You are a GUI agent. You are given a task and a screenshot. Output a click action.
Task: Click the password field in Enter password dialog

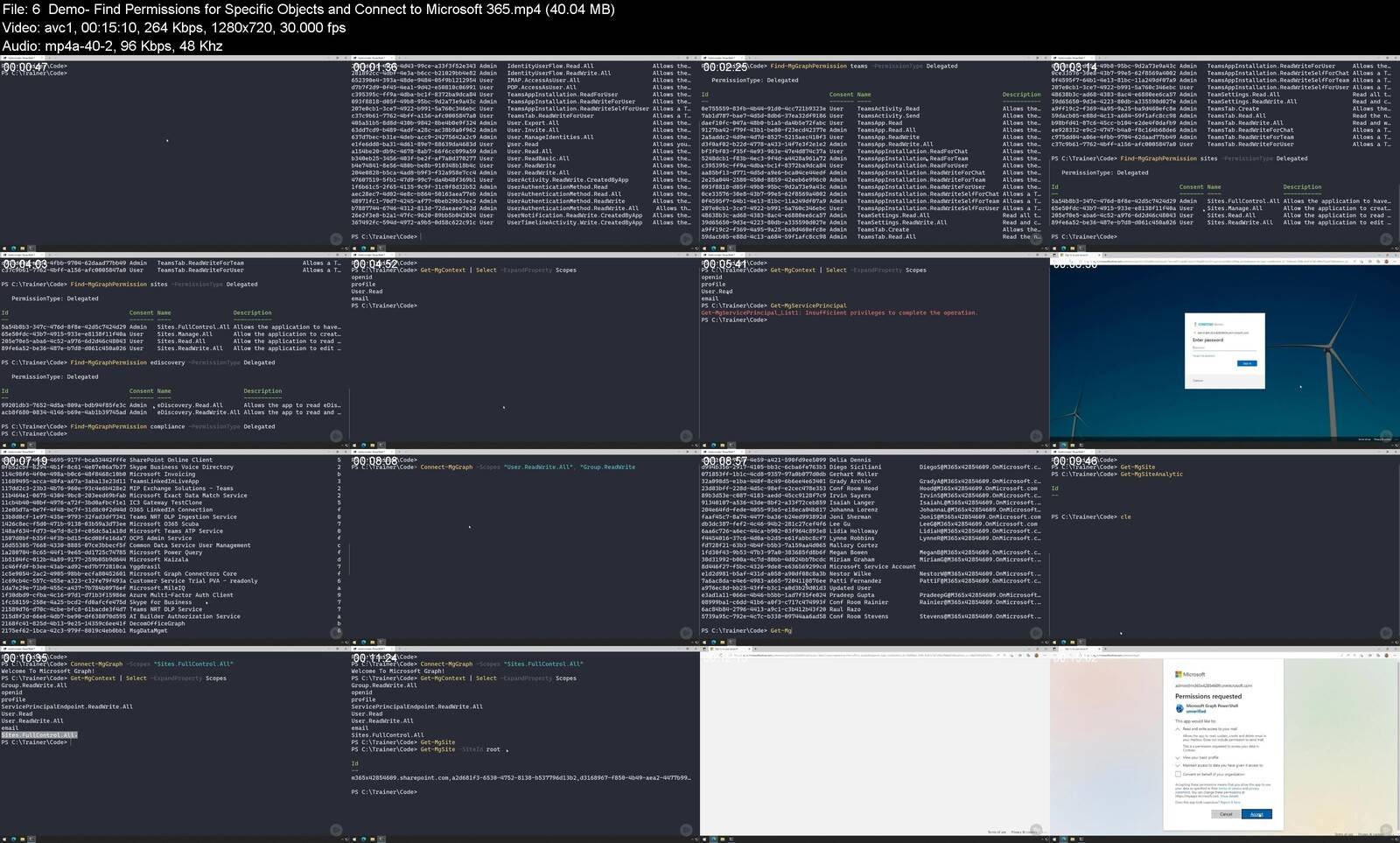[x=1224, y=348]
